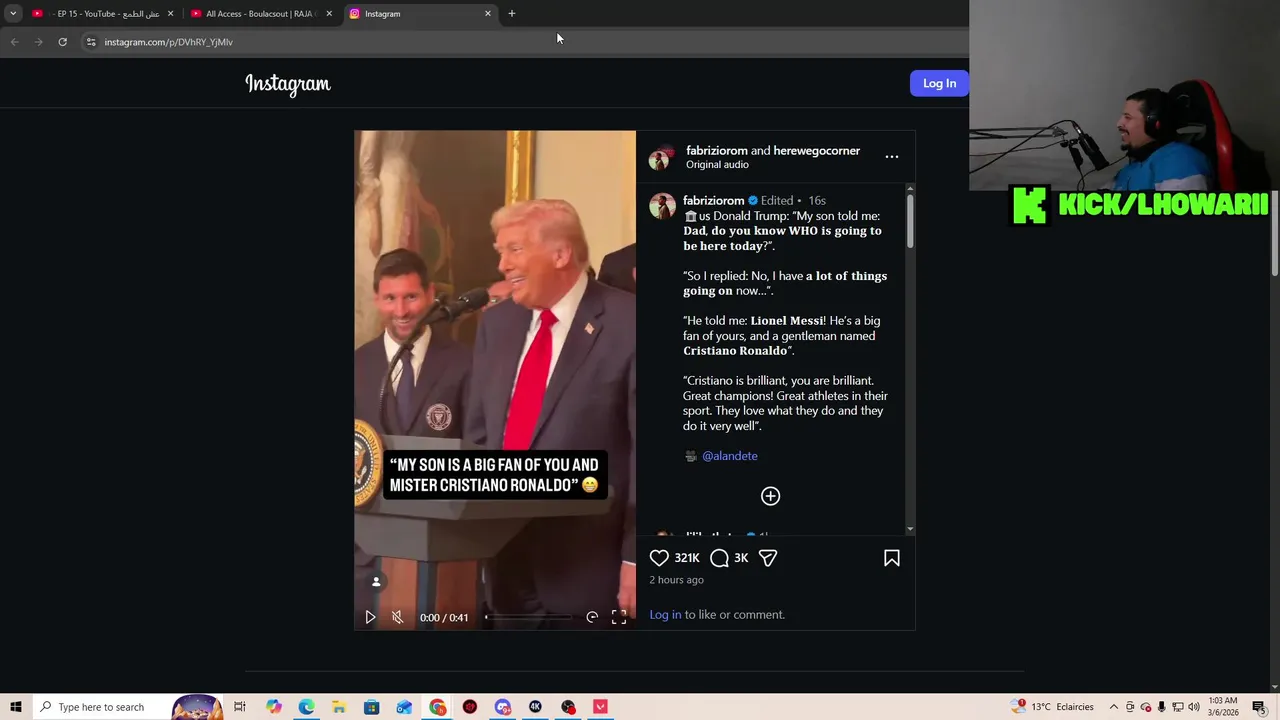Click fabriziorom username in the caption
Viewport: 1280px width, 720px height.
pyautogui.click(x=713, y=200)
